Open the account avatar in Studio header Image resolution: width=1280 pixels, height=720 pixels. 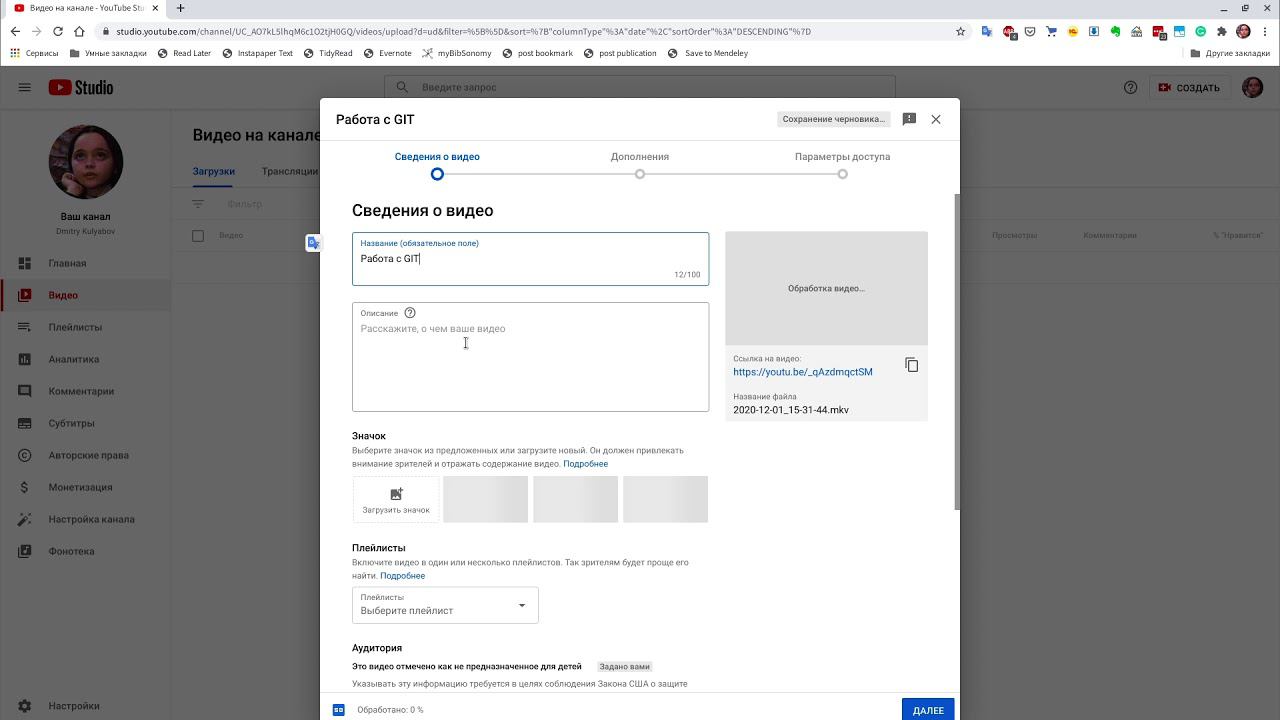(x=1252, y=87)
